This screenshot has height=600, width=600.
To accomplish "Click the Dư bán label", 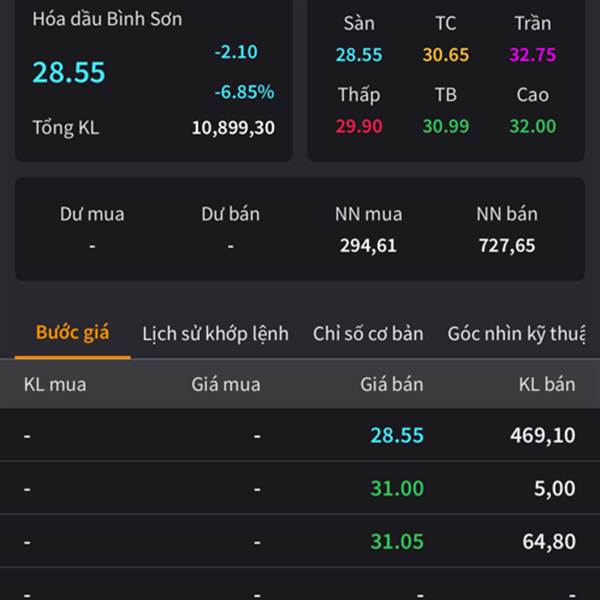I will (x=231, y=214).
